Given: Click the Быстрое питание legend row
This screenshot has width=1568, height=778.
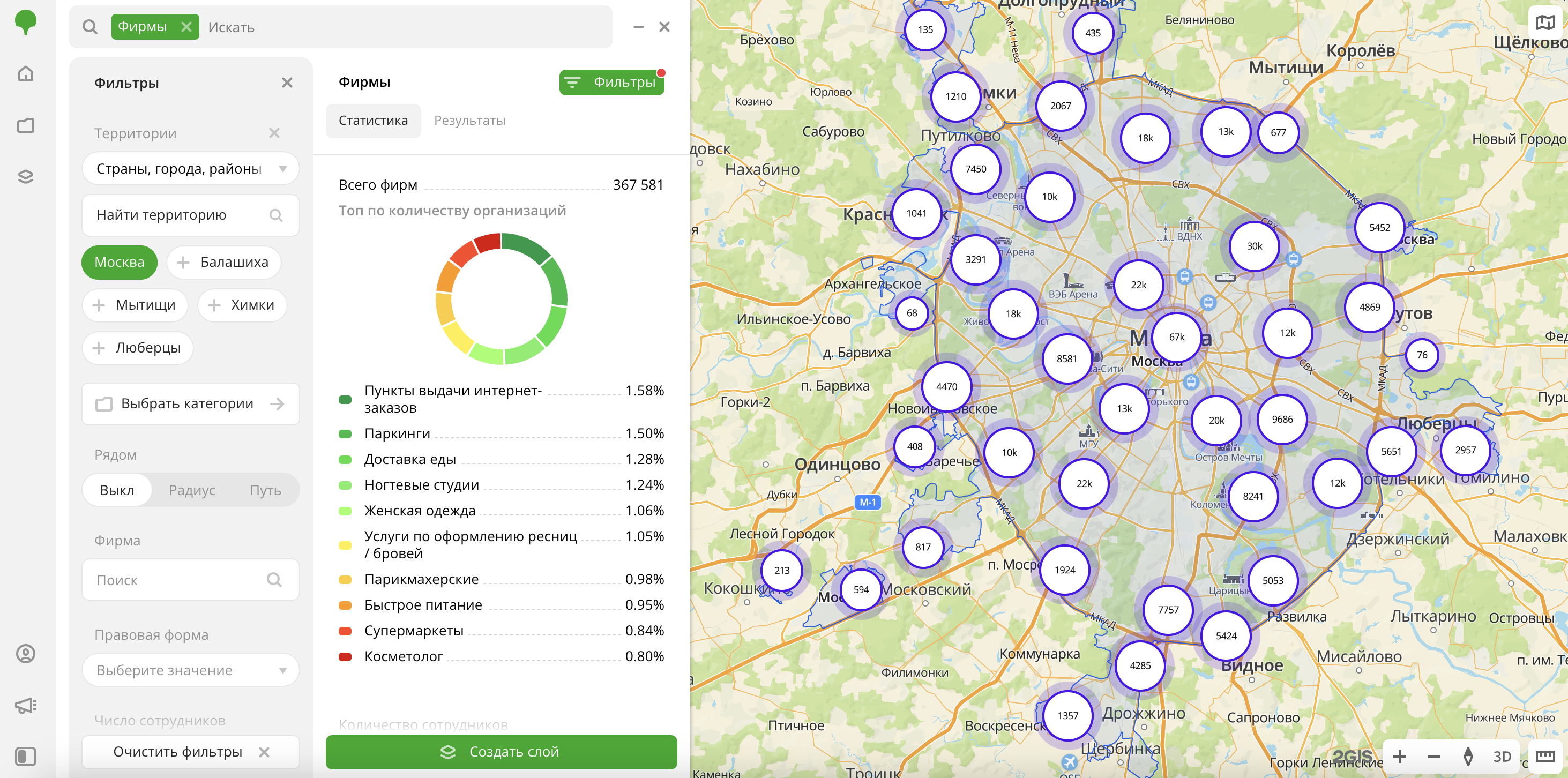Looking at the screenshot, I should click(501, 605).
